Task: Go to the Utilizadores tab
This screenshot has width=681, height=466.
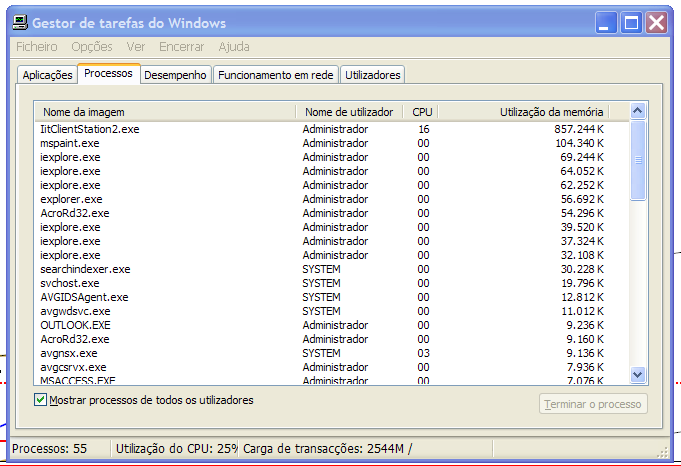Action: 373,75
